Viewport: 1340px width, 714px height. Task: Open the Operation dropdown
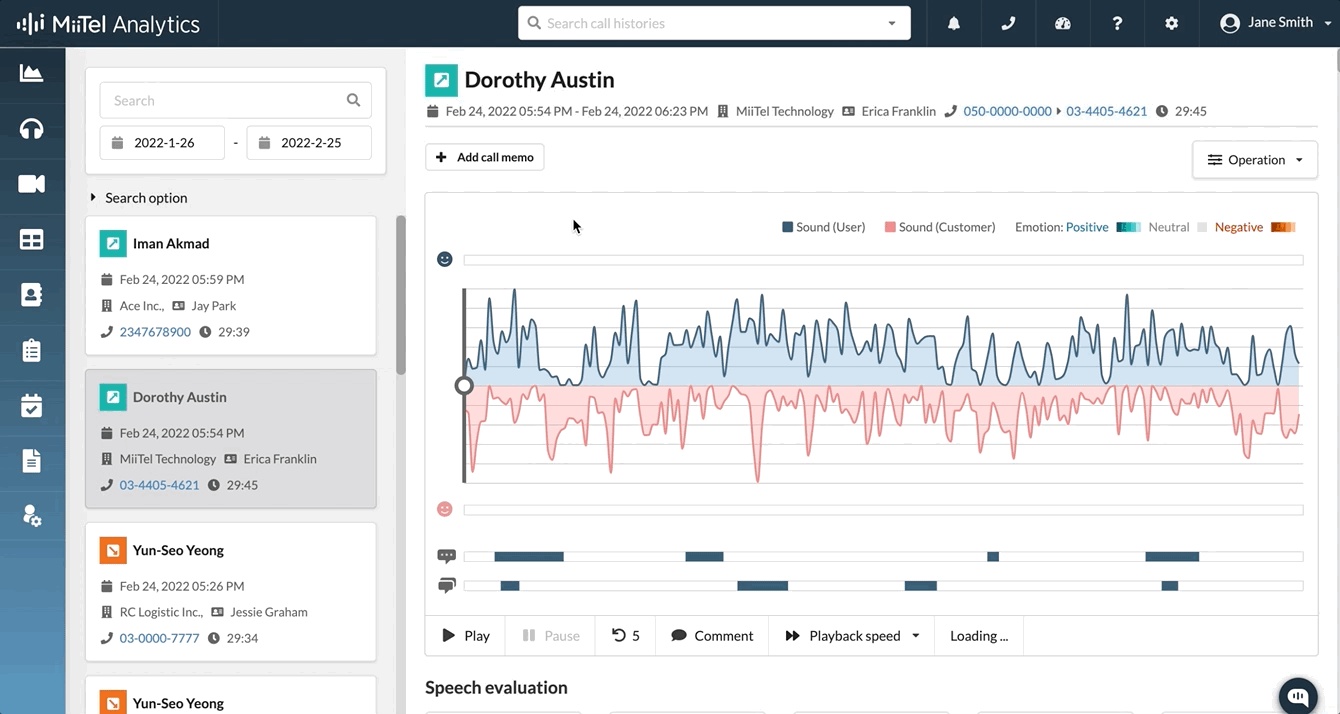pyautogui.click(x=1254, y=160)
